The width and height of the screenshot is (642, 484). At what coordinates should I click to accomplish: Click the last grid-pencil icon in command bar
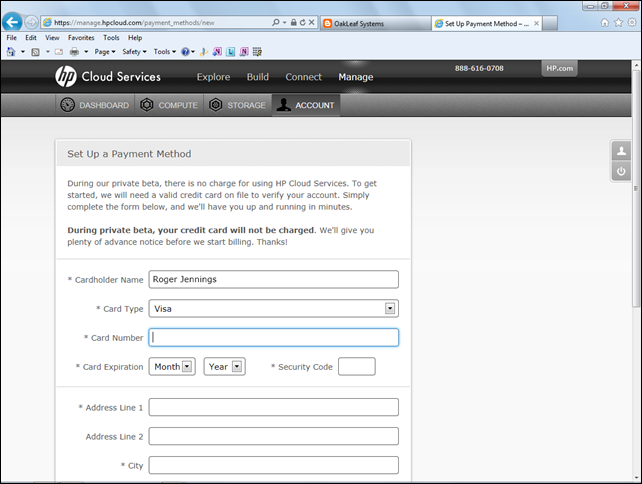pos(257,52)
